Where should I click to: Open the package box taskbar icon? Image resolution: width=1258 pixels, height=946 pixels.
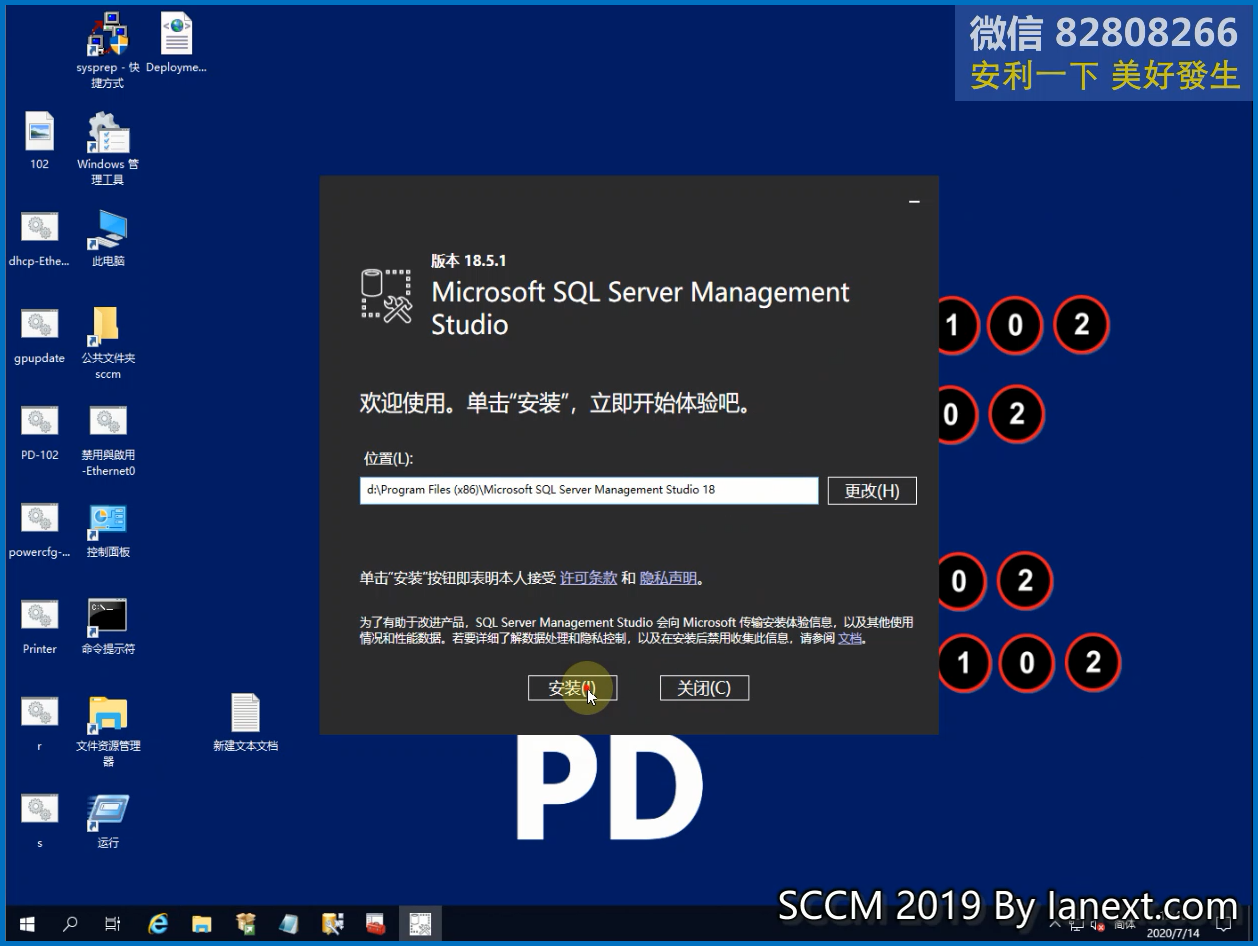[x=246, y=924]
